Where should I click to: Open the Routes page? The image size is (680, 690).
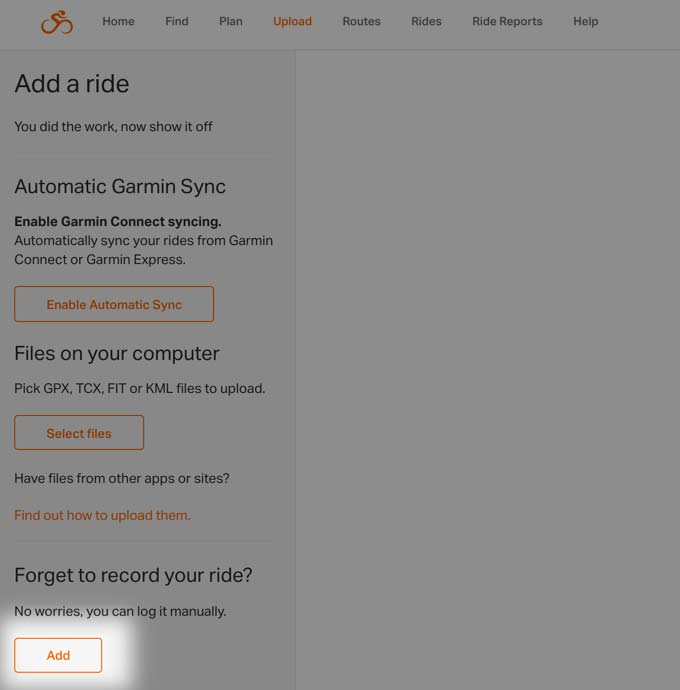tap(361, 21)
